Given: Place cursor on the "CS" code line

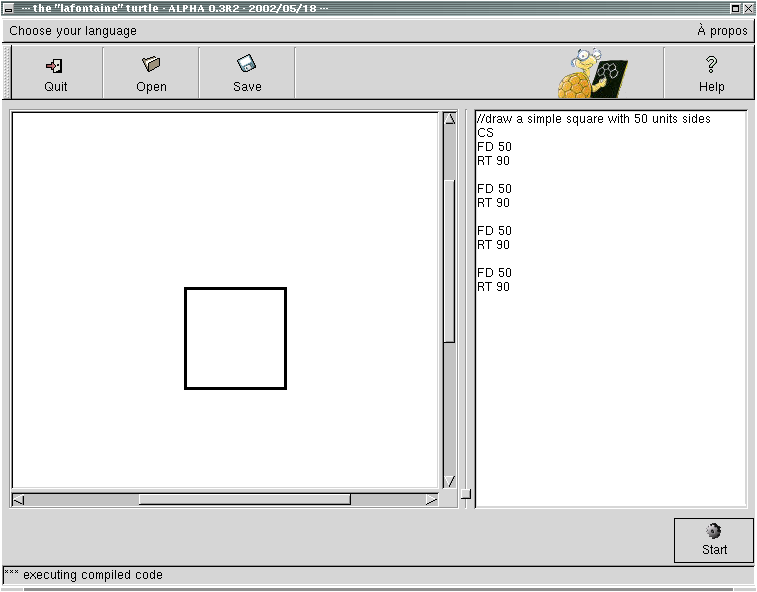Looking at the screenshot, I should [x=486, y=133].
